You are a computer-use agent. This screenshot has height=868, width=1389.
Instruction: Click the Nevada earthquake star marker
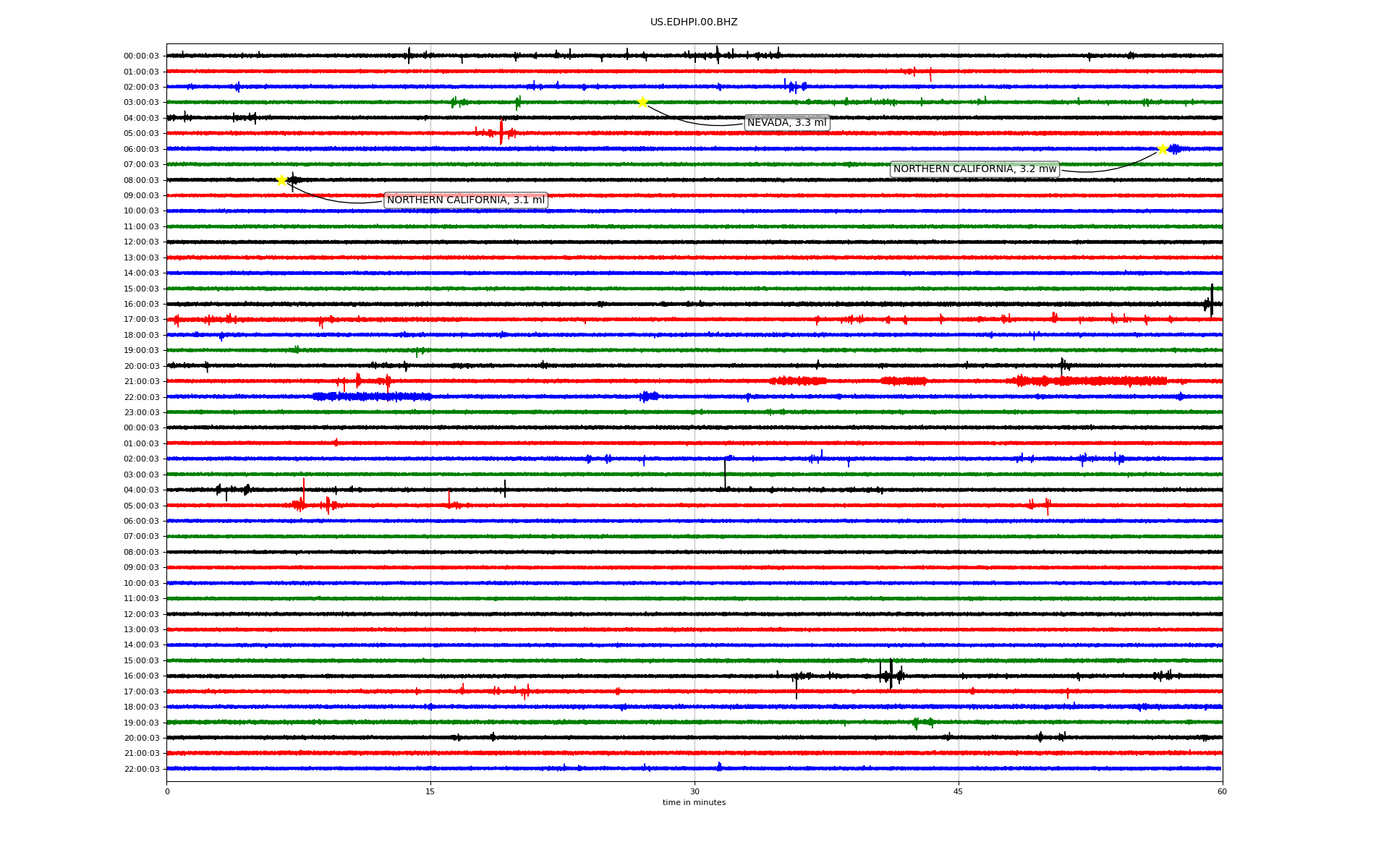tap(642, 102)
